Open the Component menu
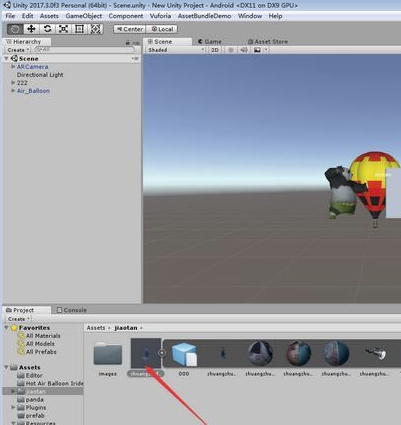401x425 pixels. coord(126,16)
